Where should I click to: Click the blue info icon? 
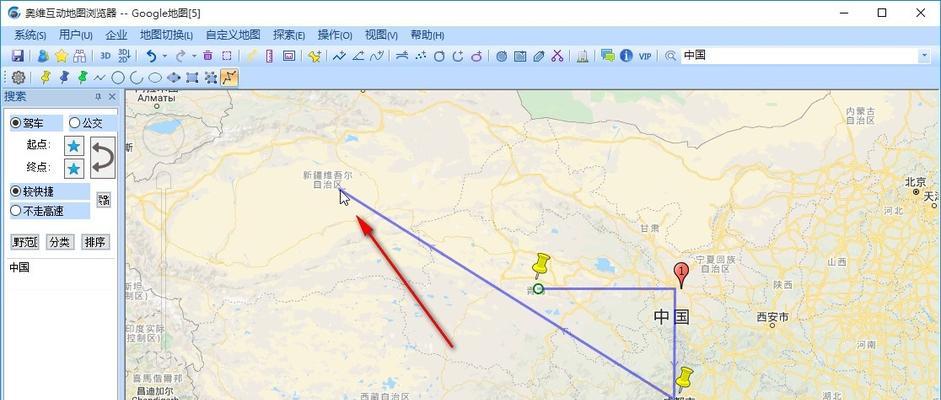[x=627, y=56]
